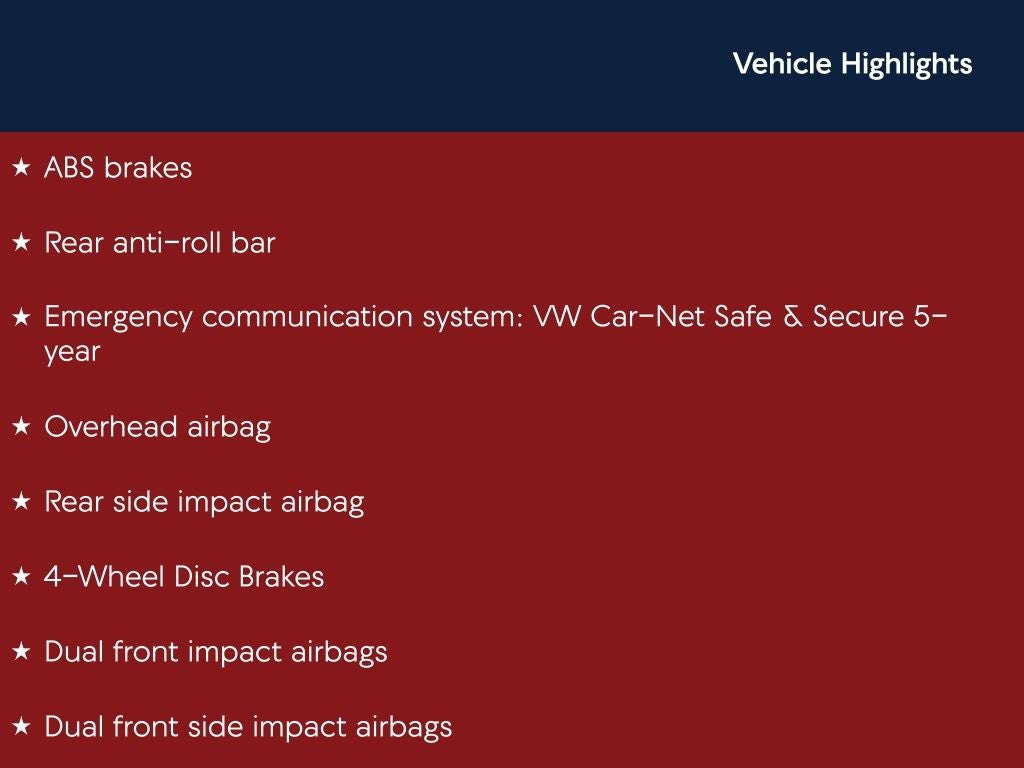Select the ABS brakes text
Viewport: 1024px width, 768px height.
[x=118, y=168]
